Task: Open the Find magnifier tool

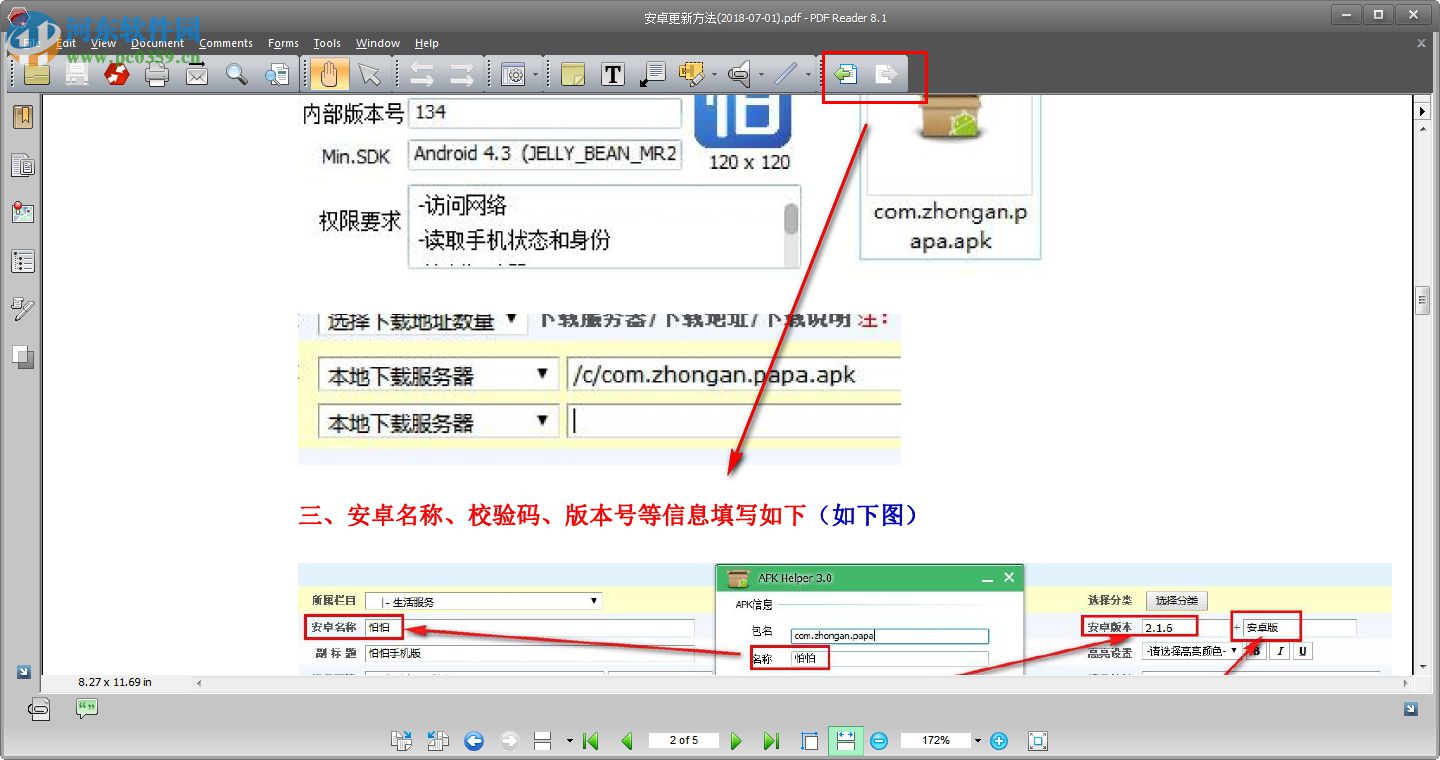Action: click(x=237, y=74)
